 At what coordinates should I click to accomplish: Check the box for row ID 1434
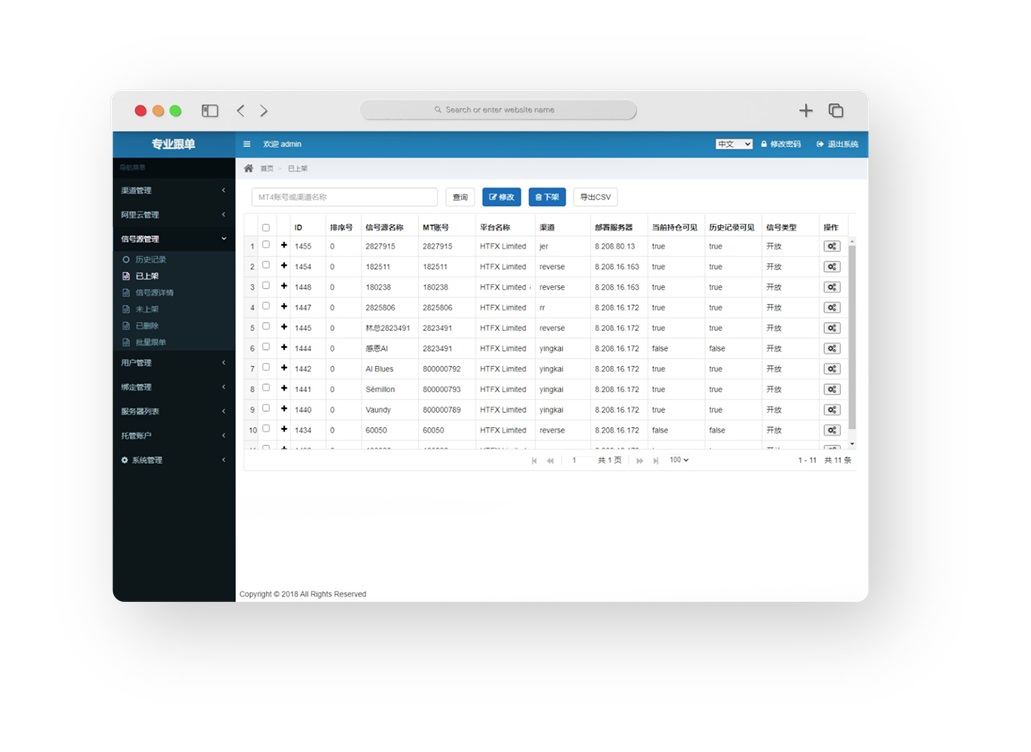click(266, 428)
